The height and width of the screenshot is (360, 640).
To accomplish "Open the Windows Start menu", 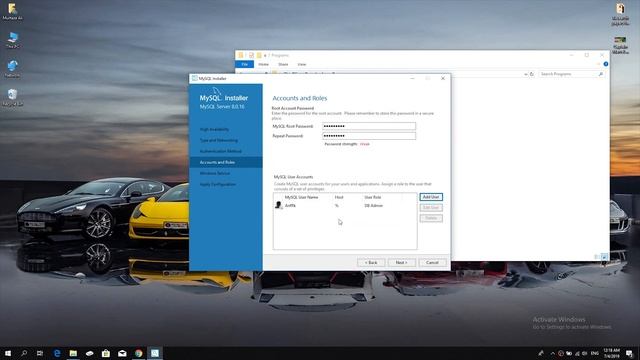I will coord(8,353).
